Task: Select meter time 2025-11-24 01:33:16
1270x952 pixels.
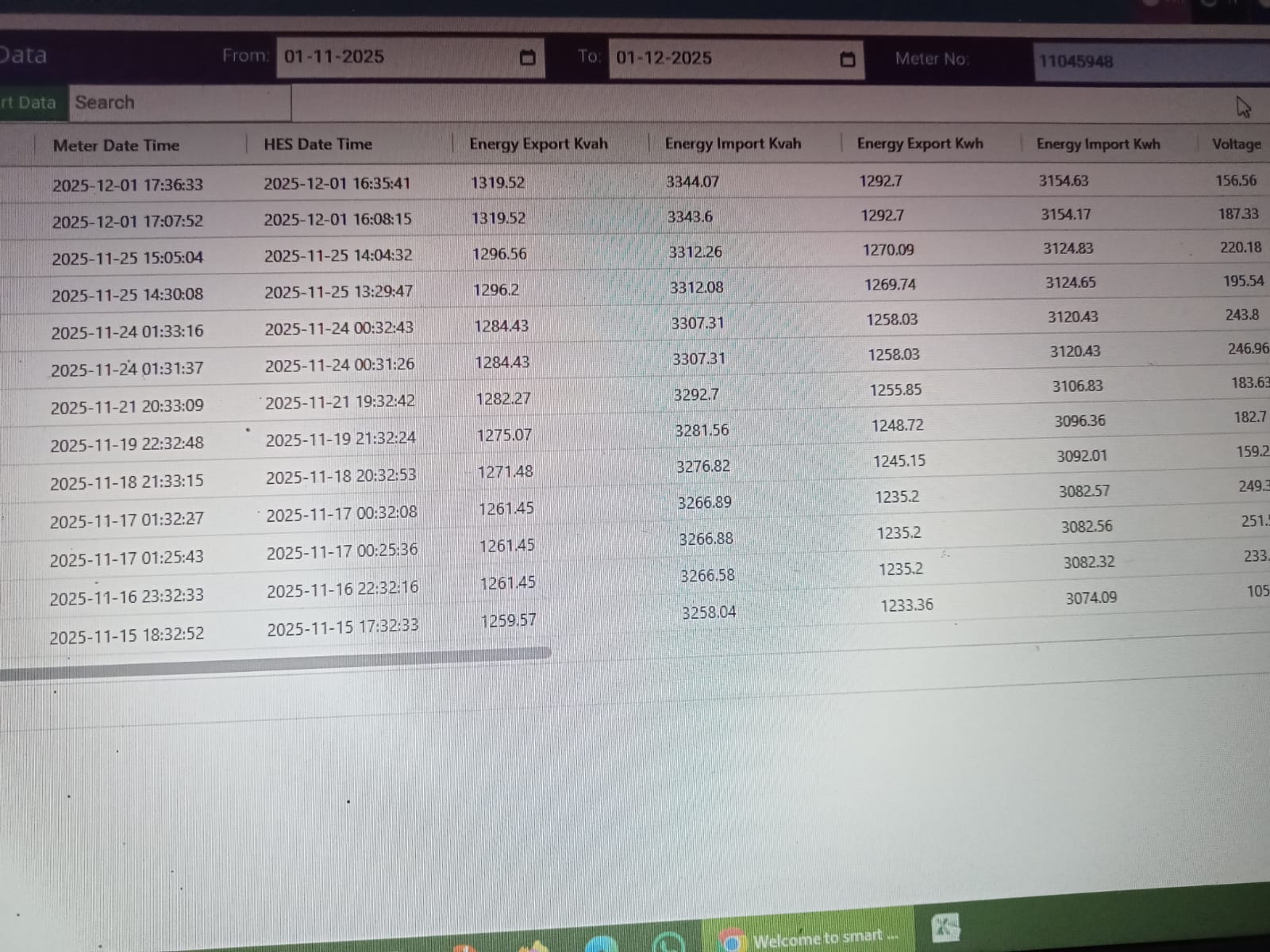Action: point(127,332)
